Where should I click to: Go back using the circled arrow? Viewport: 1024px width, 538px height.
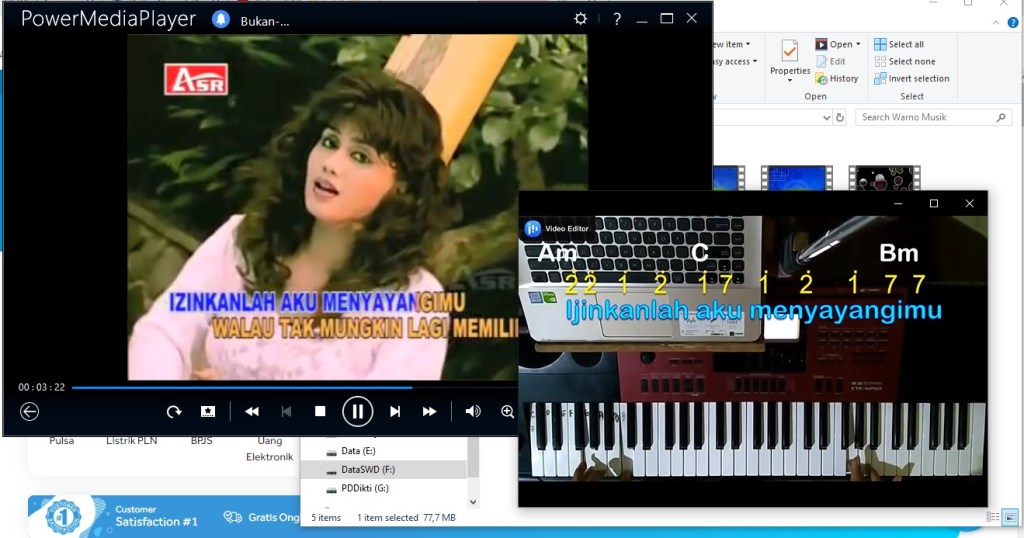pyautogui.click(x=30, y=411)
